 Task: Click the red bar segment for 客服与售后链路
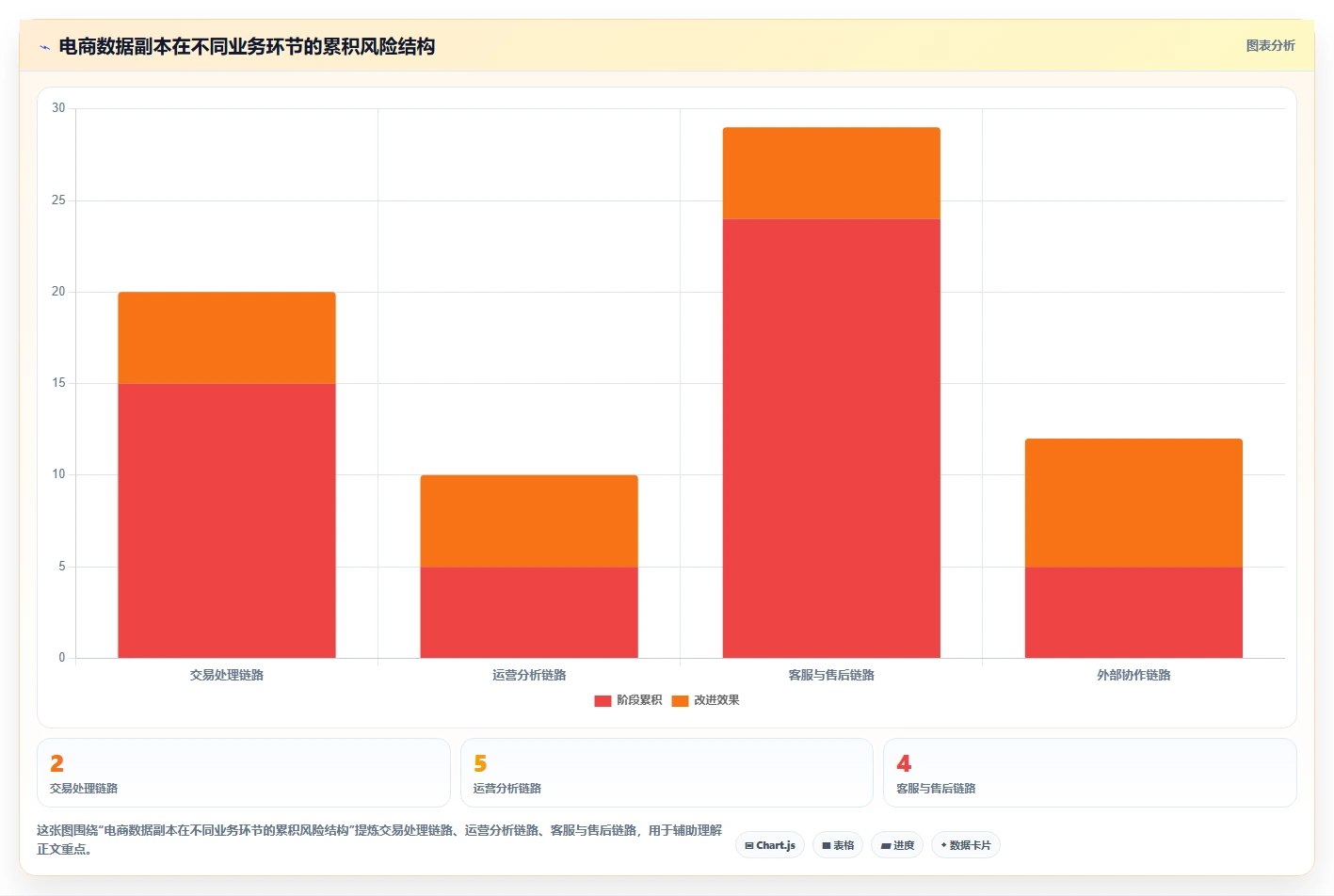point(831,439)
